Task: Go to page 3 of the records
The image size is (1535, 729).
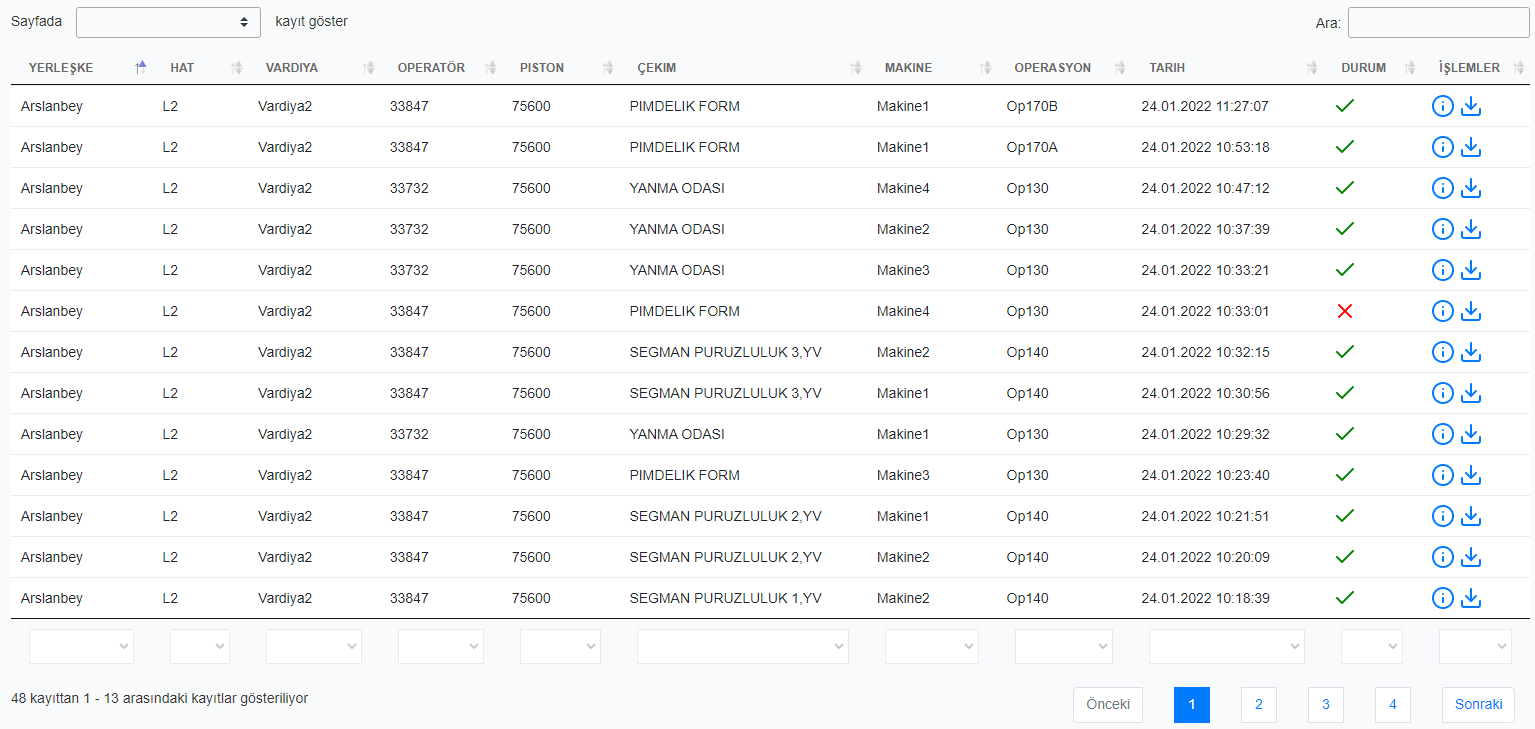Action: click(x=1325, y=704)
